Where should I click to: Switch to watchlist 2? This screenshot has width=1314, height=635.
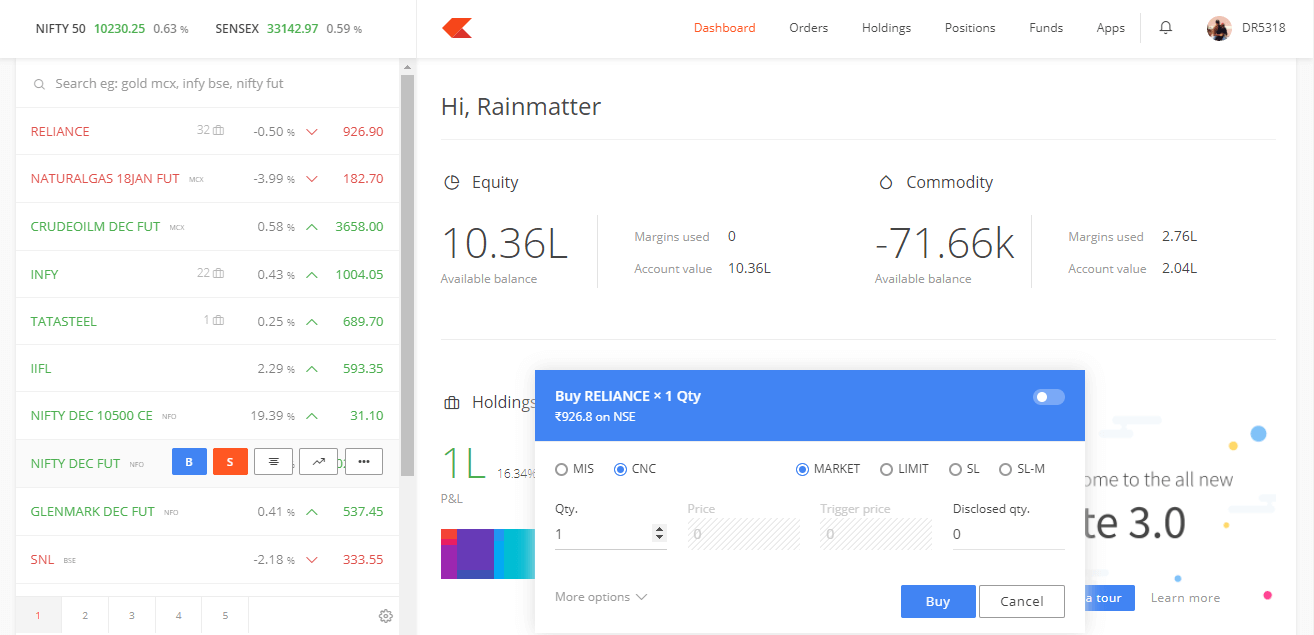pos(85,616)
